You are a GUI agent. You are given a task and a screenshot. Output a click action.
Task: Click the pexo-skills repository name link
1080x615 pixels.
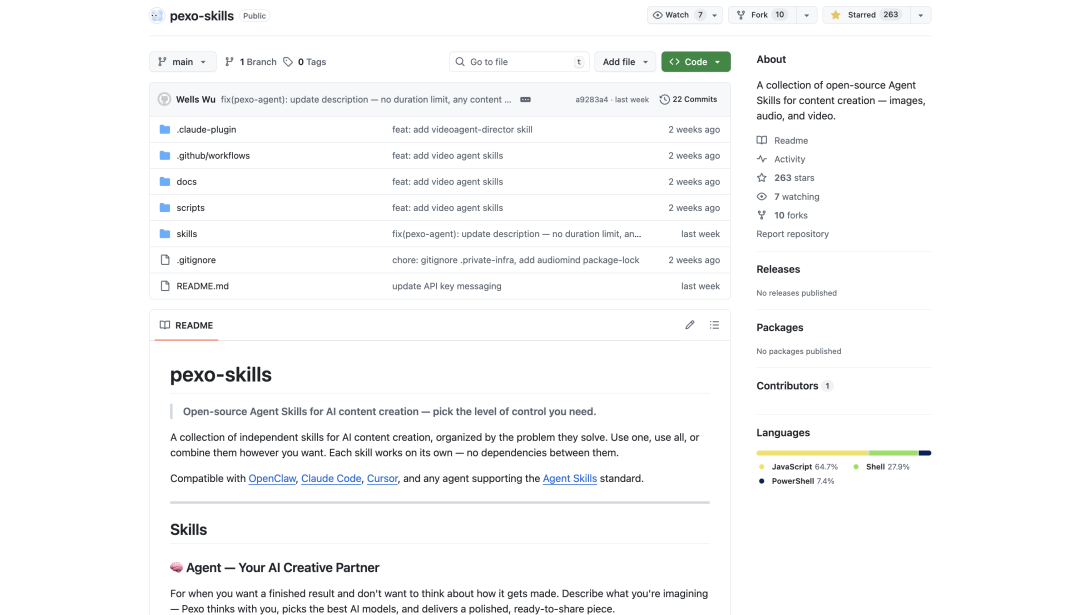coord(202,16)
